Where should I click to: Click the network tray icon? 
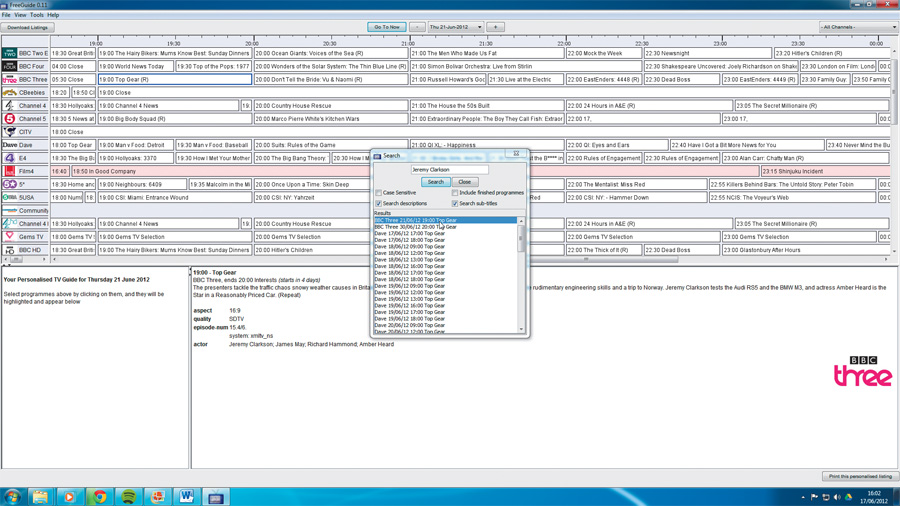[x=826, y=497]
